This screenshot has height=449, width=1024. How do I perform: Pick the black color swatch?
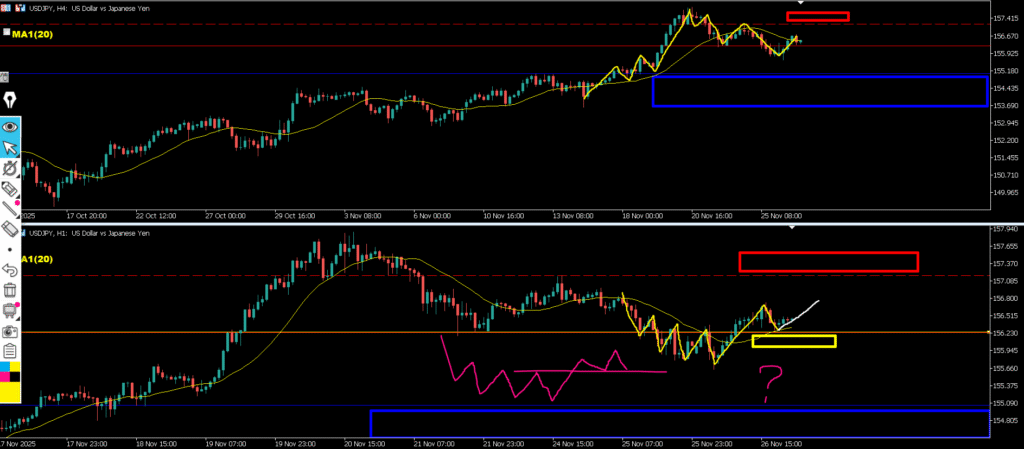(x=16, y=377)
